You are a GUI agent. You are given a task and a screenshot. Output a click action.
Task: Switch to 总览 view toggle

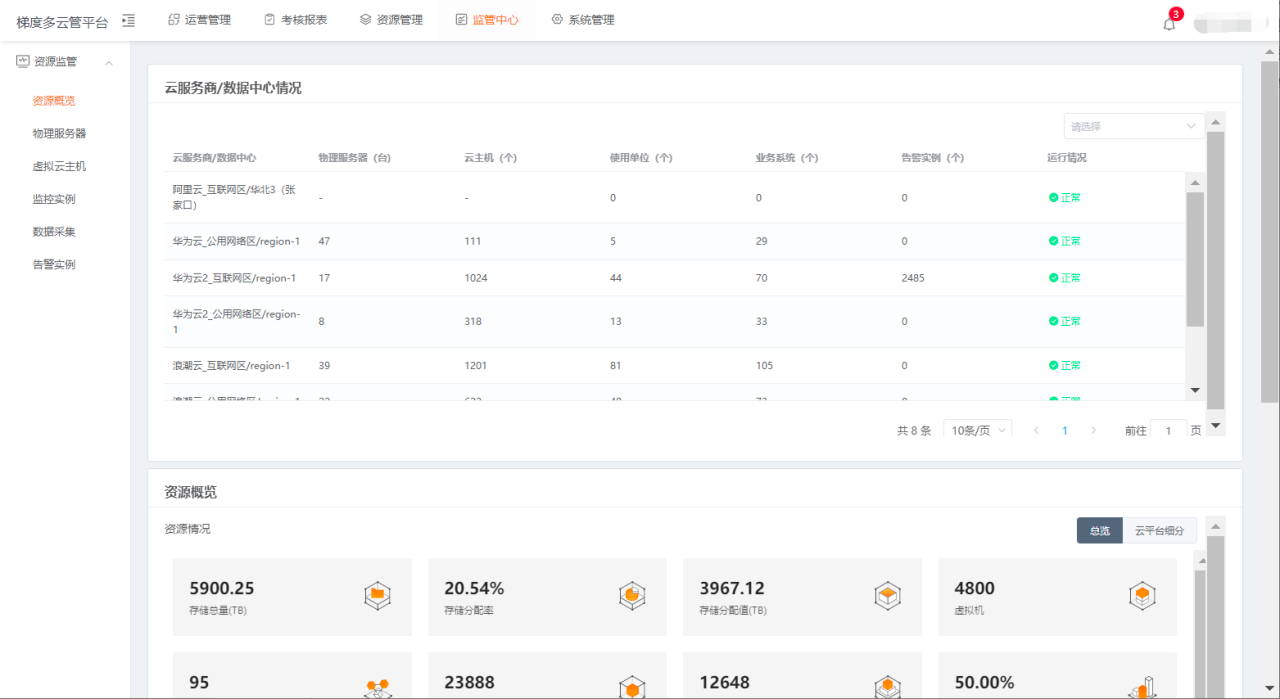tap(1099, 531)
